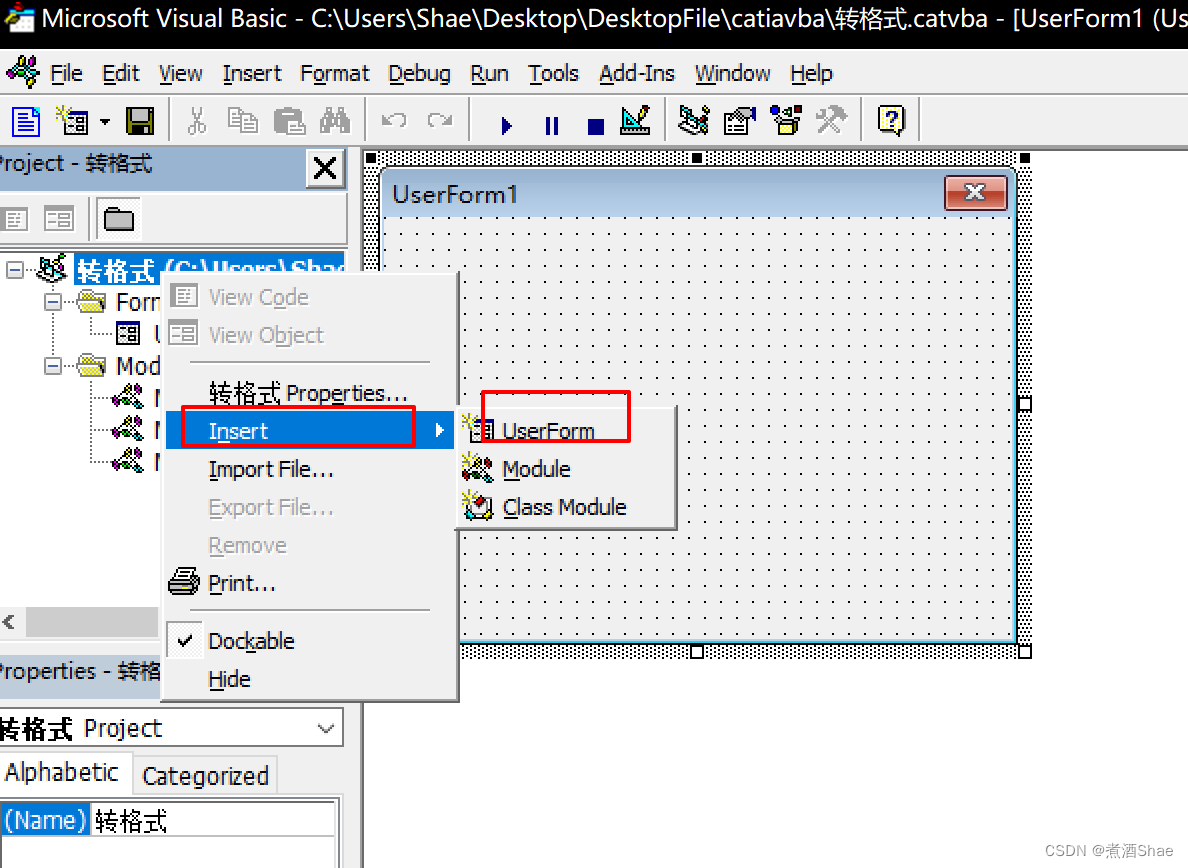Open Properties Window toolbar icon
1188x868 pixels.
point(739,121)
